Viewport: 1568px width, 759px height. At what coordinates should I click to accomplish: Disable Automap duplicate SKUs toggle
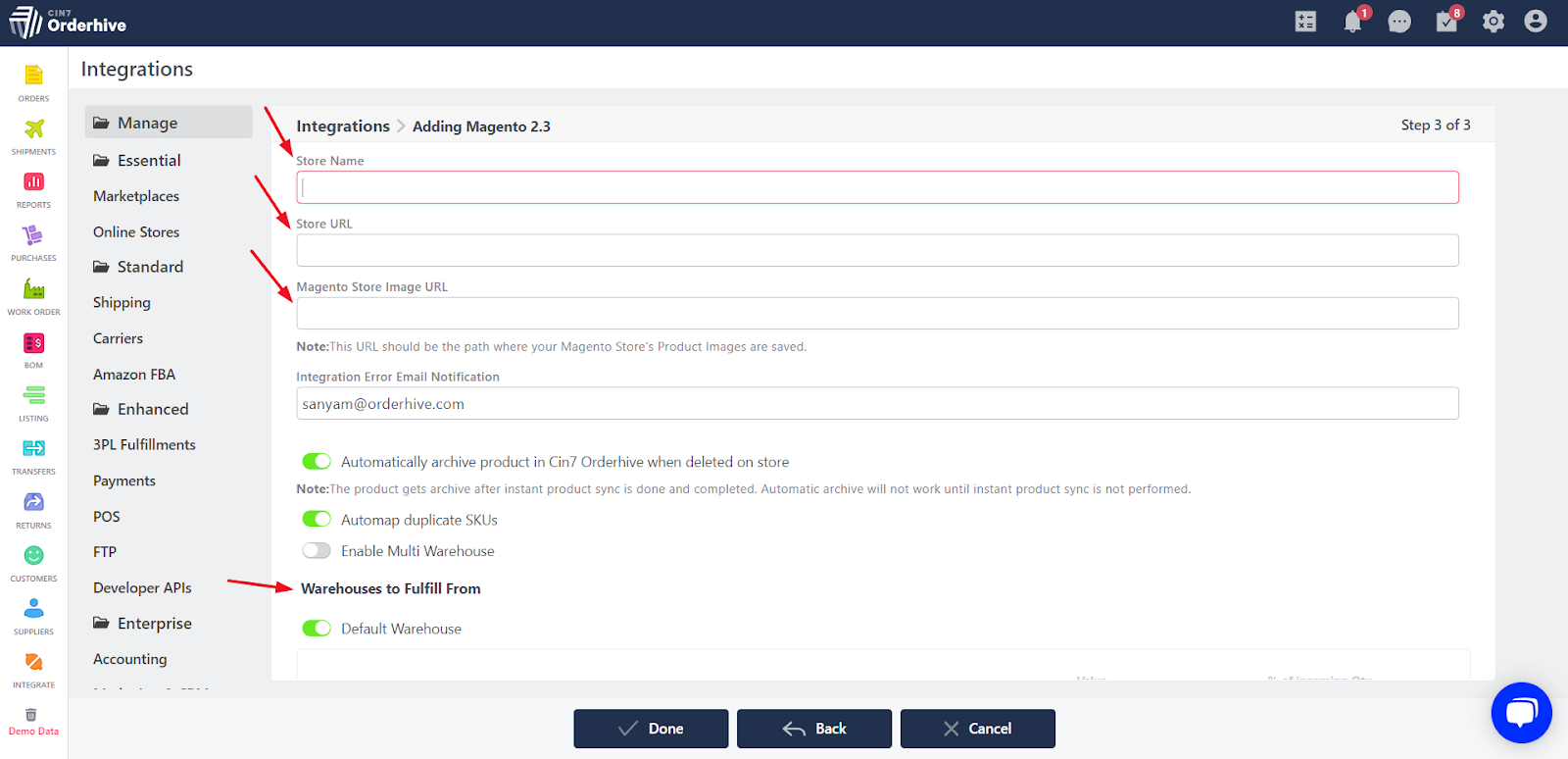click(x=317, y=519)
